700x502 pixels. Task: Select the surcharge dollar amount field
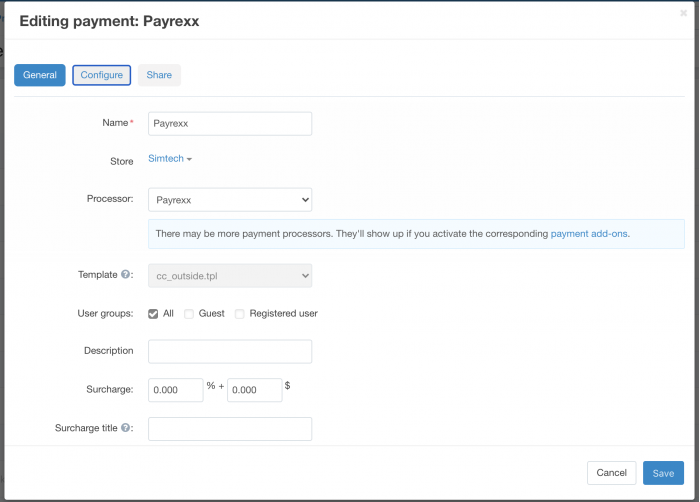click(254, 390)
